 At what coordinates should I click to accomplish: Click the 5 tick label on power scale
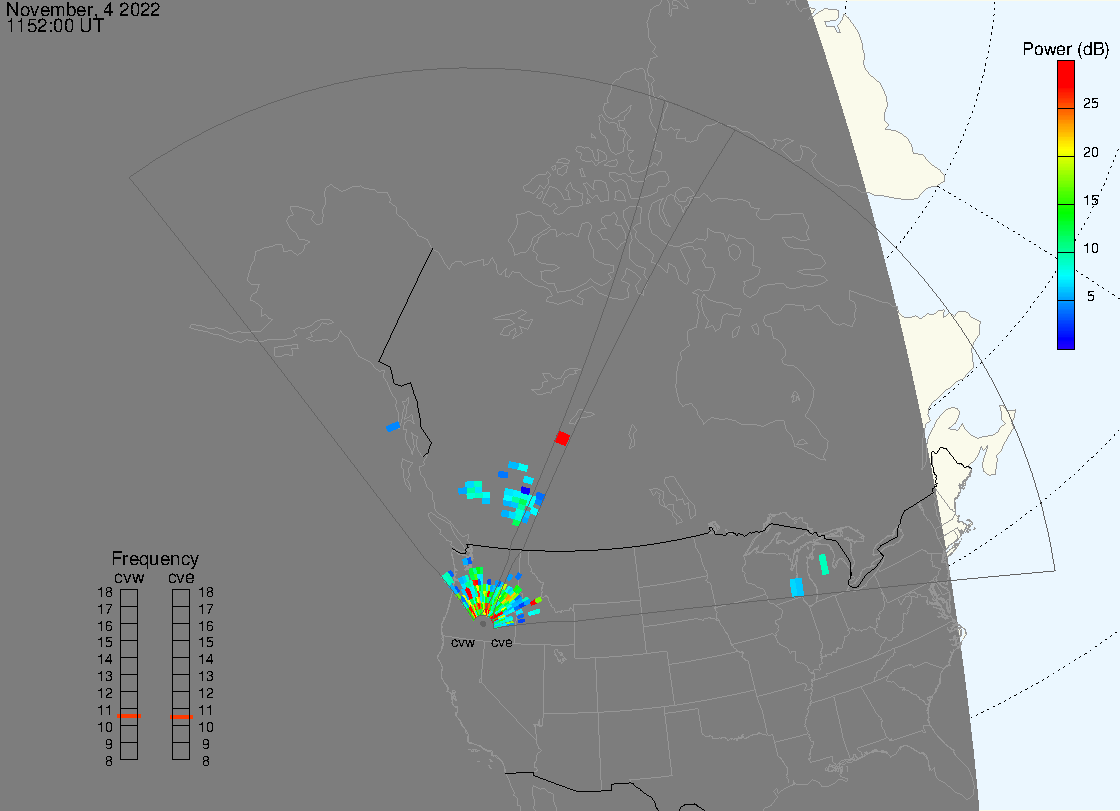(x=1090, y=296)
